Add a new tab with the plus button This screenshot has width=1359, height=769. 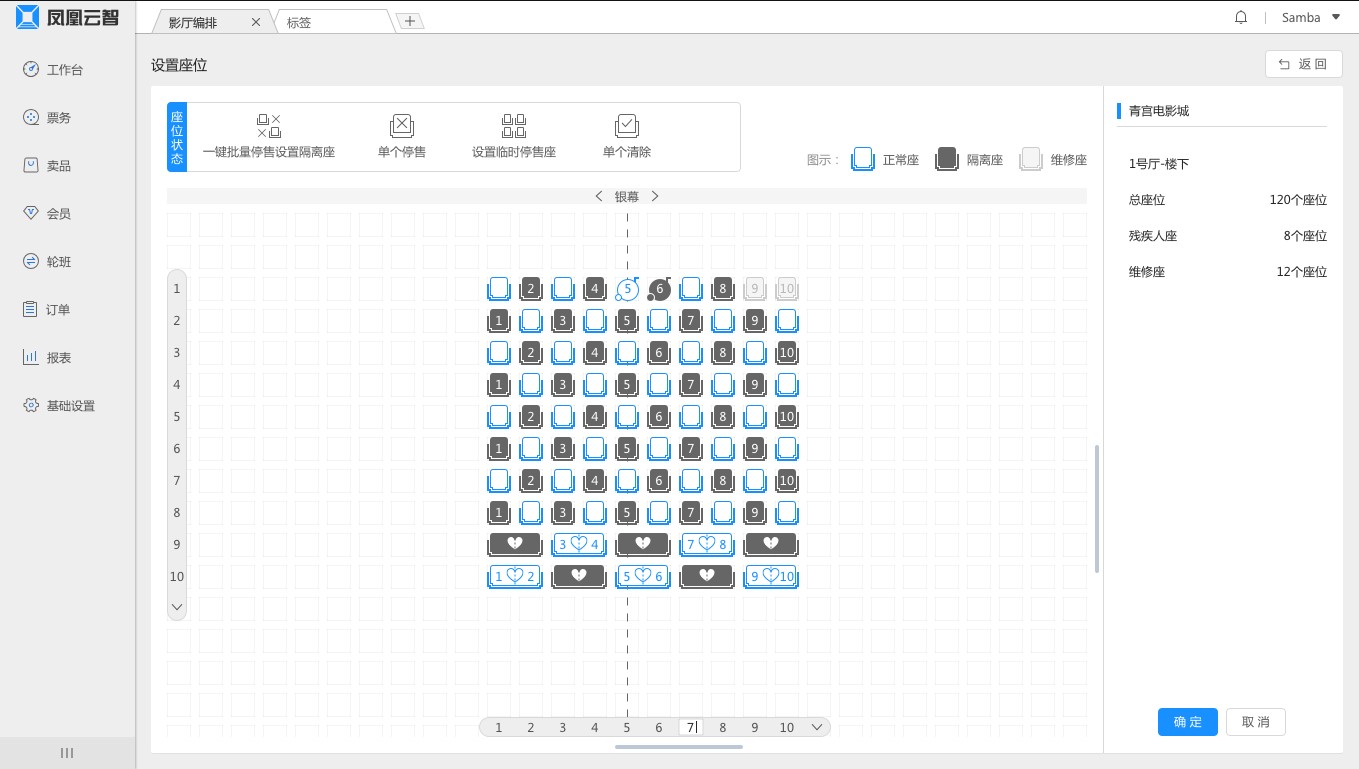coord(410,21)
